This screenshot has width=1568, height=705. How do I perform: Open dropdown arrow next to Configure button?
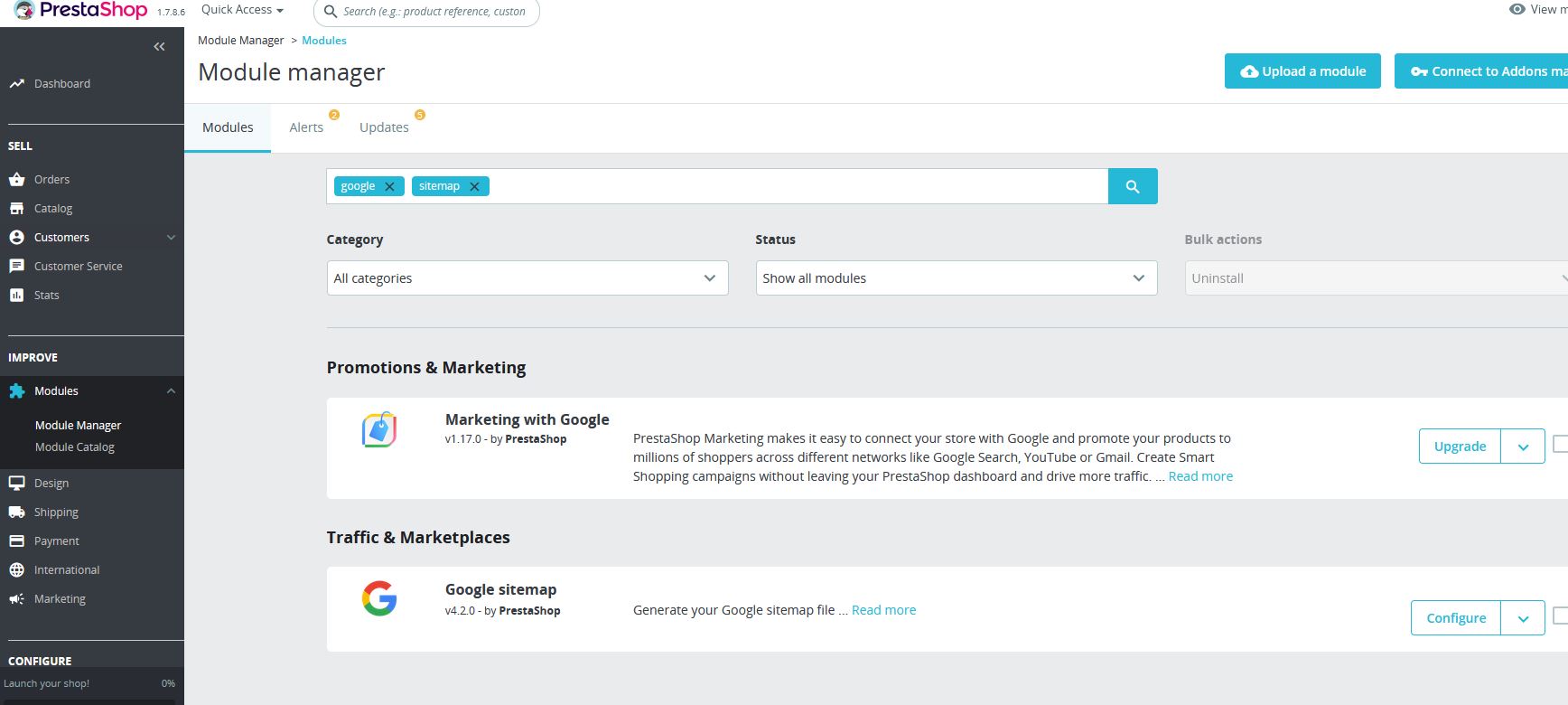pyautogui.click(x=1523, y=618)
